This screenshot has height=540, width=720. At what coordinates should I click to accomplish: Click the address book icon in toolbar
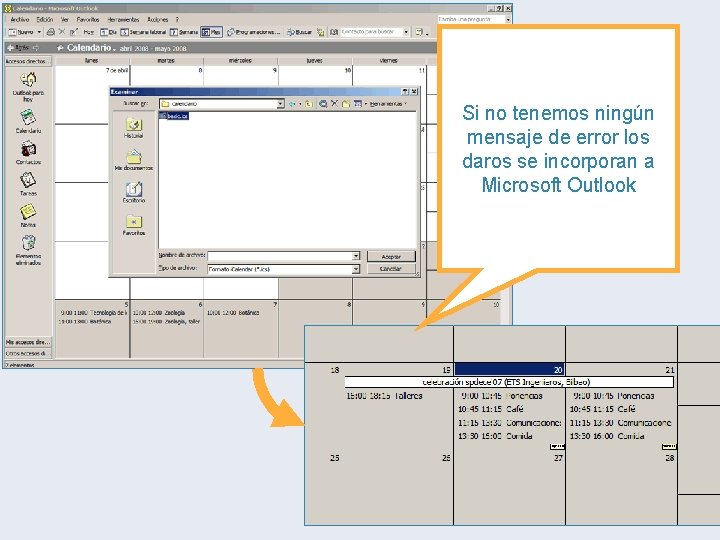pyautogui.click(x=334, y=32)
